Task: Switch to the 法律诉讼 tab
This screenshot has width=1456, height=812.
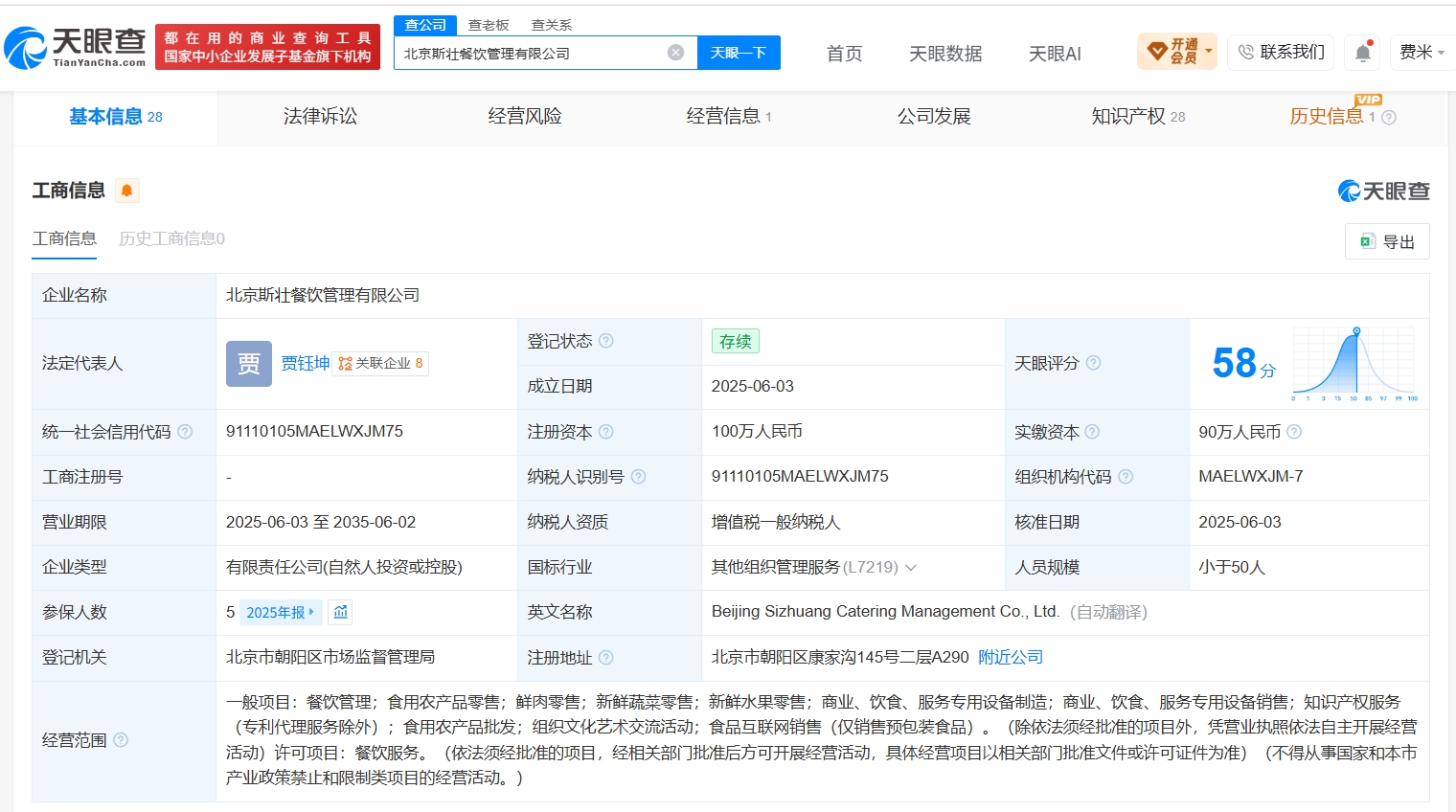Action: (320, 117)
